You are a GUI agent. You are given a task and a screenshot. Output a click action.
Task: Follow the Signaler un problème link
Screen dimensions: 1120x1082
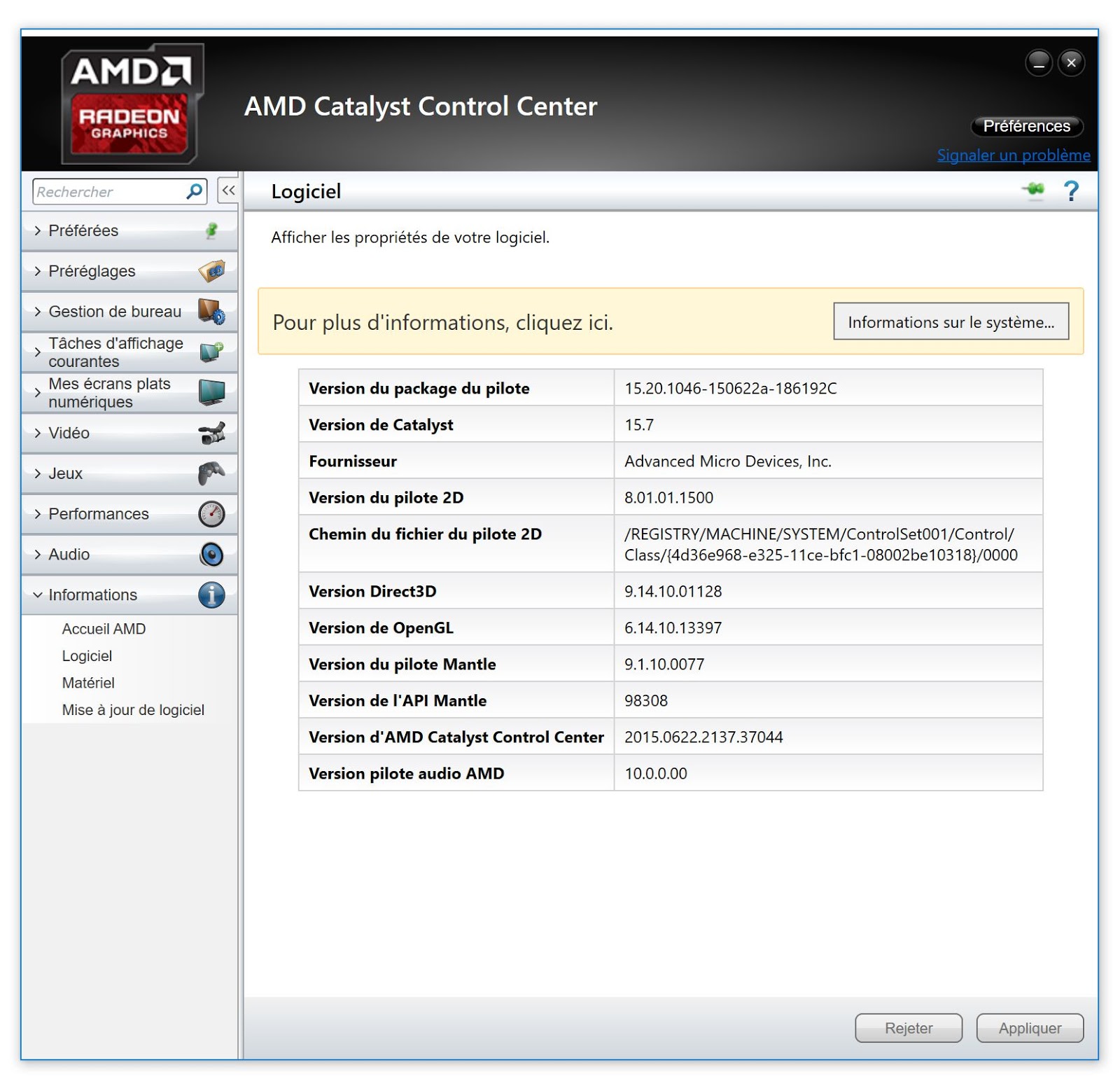coord(1014,155)
